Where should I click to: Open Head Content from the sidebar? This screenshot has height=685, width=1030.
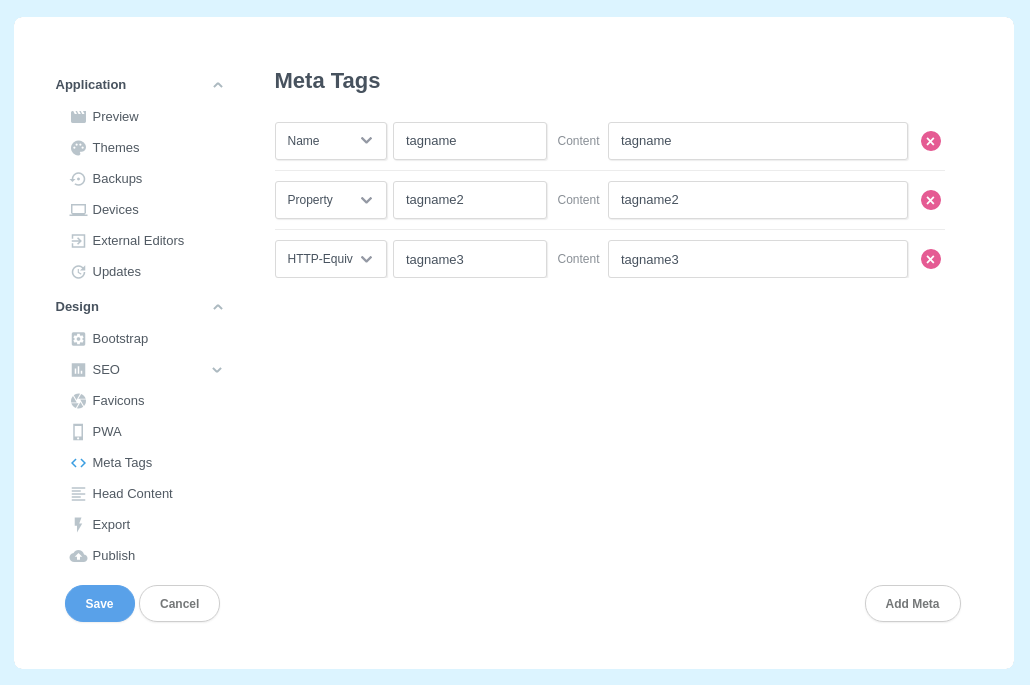click(x=132, y=493)
